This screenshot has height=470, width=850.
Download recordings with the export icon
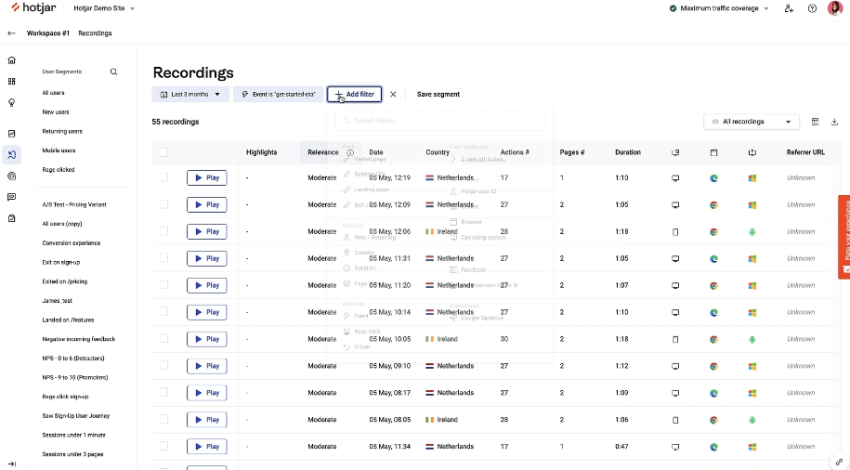coord(834,121)
